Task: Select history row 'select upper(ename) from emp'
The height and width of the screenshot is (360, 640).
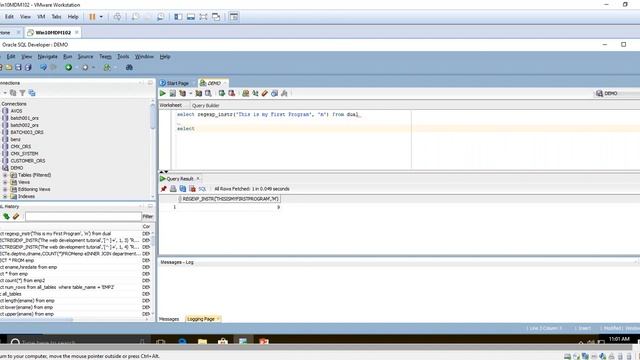Action: pos(69,314)
